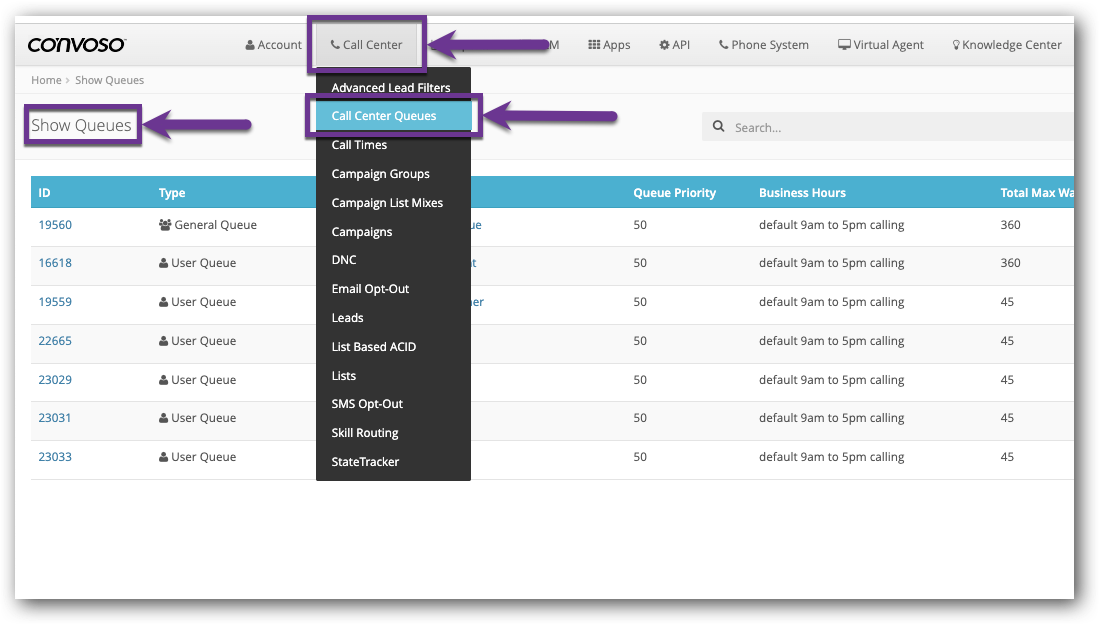
Task: Open the Virtual Agent menu
Action: click(880, 45)
